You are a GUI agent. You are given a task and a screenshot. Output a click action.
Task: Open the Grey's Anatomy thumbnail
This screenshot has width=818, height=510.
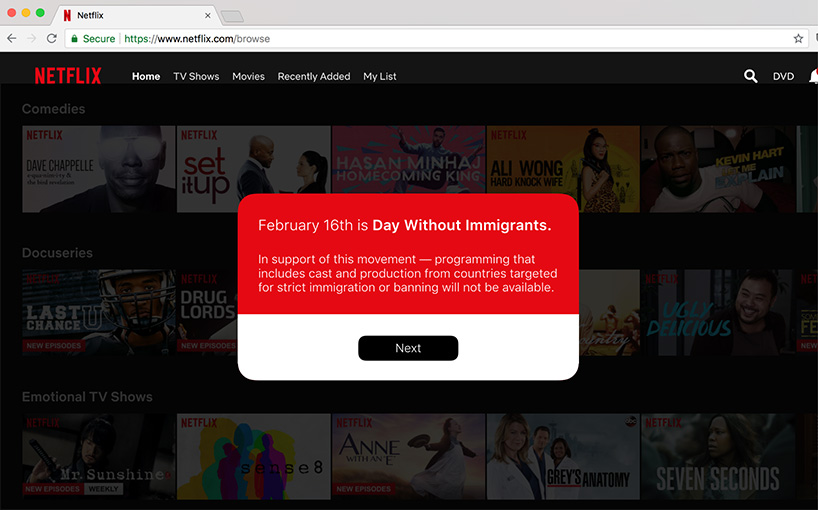click(563, 456)
